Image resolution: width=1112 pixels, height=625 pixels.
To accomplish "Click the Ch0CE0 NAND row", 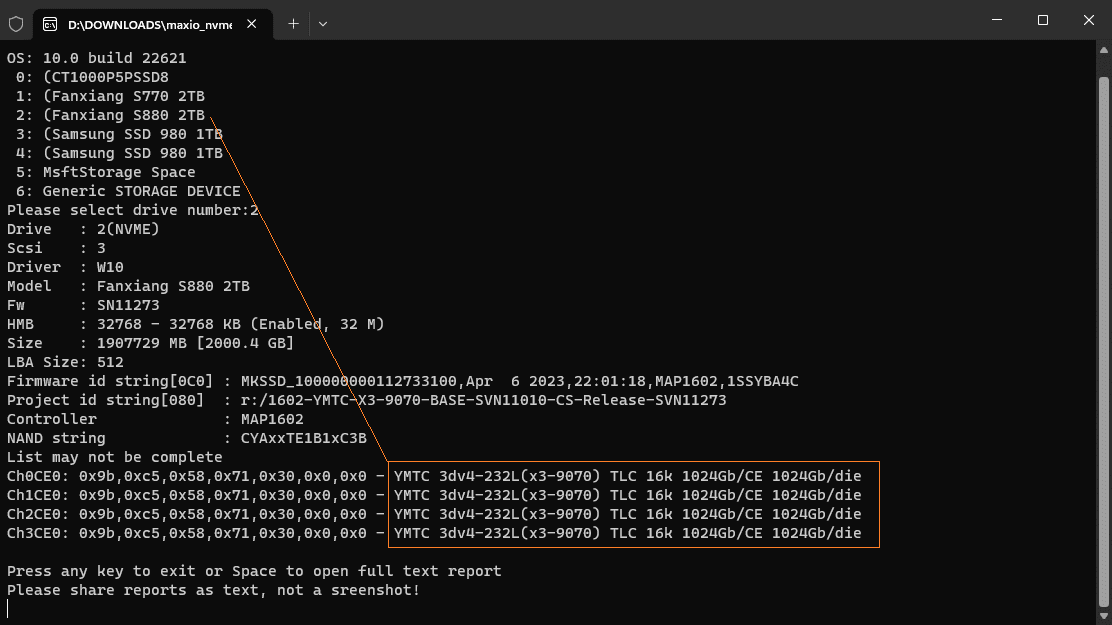I will pos(434,477).
